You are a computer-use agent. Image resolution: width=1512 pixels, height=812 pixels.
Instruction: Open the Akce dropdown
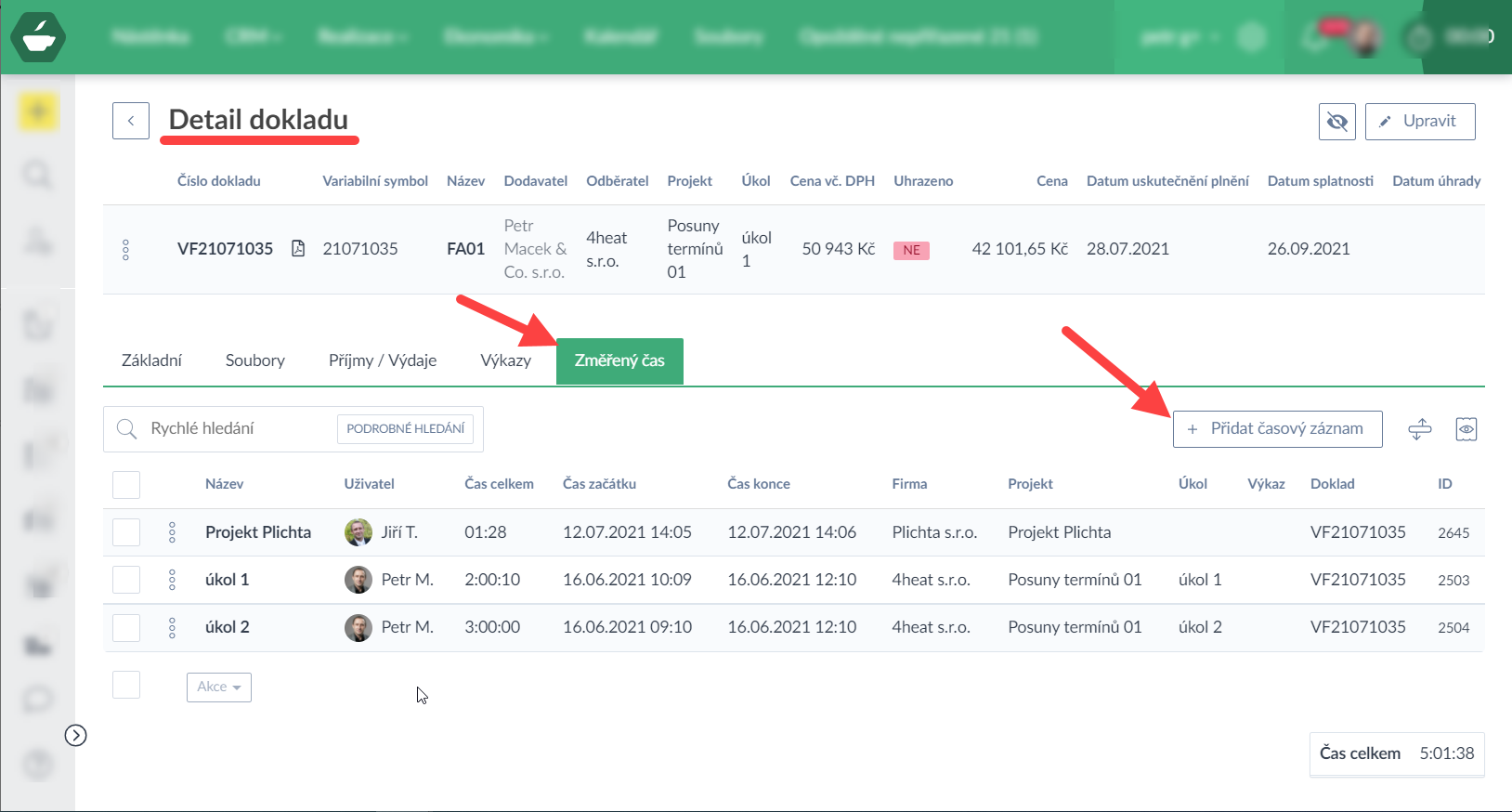[x=219, y=688]
